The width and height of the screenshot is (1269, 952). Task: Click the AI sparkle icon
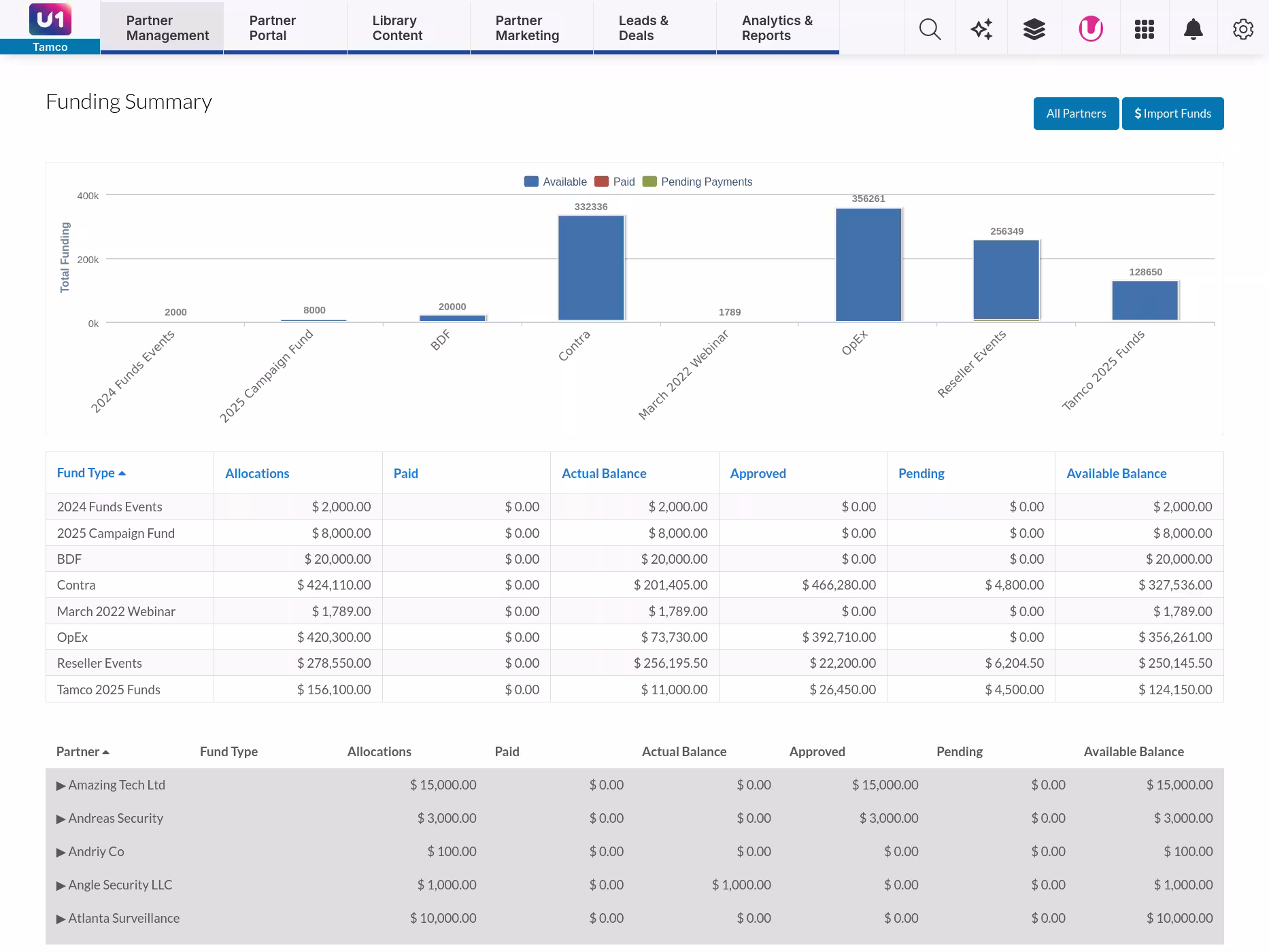coord(981,29)
